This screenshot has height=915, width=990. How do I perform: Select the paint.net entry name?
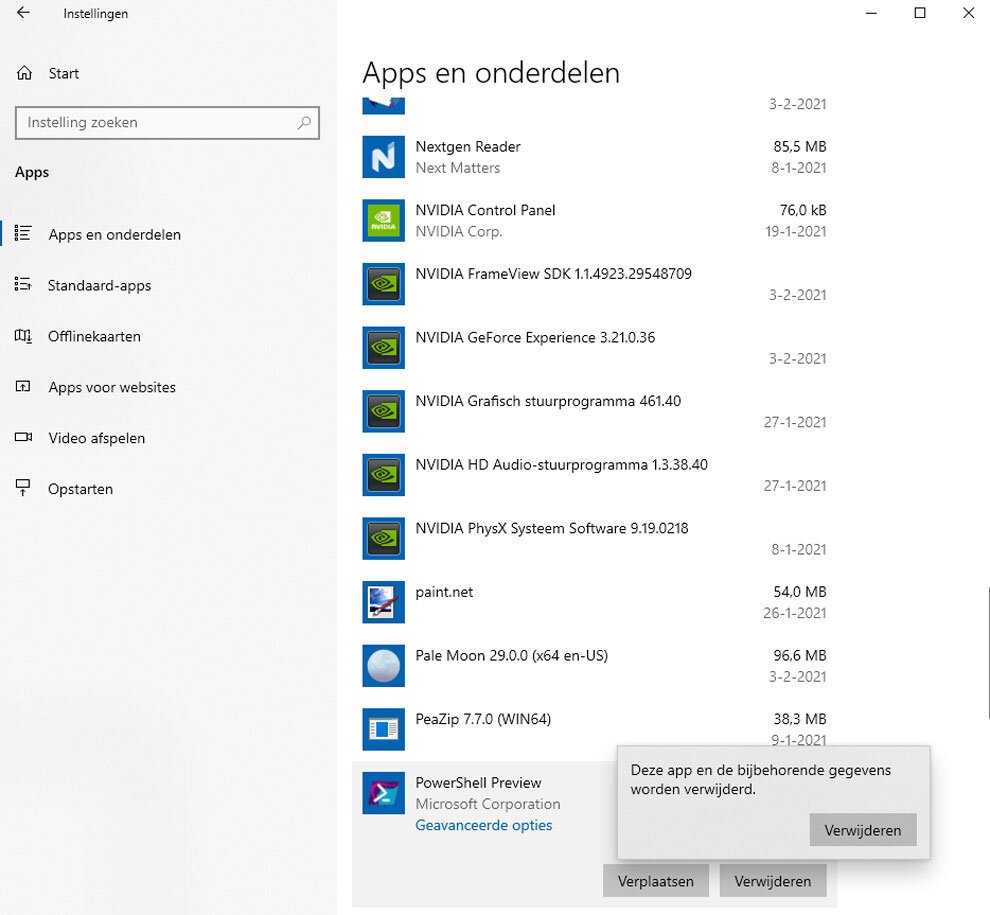pyautogui.click(x=444, y=592)
